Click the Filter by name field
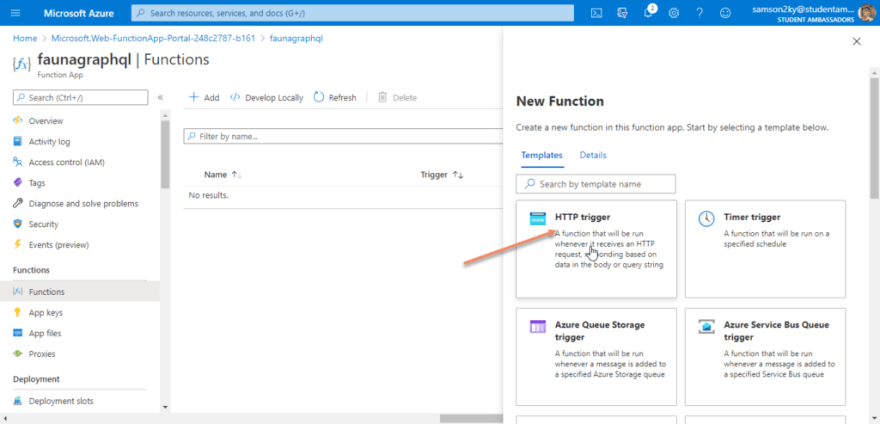The height and width of the screenshot is (424, 880). coord(343,136)
